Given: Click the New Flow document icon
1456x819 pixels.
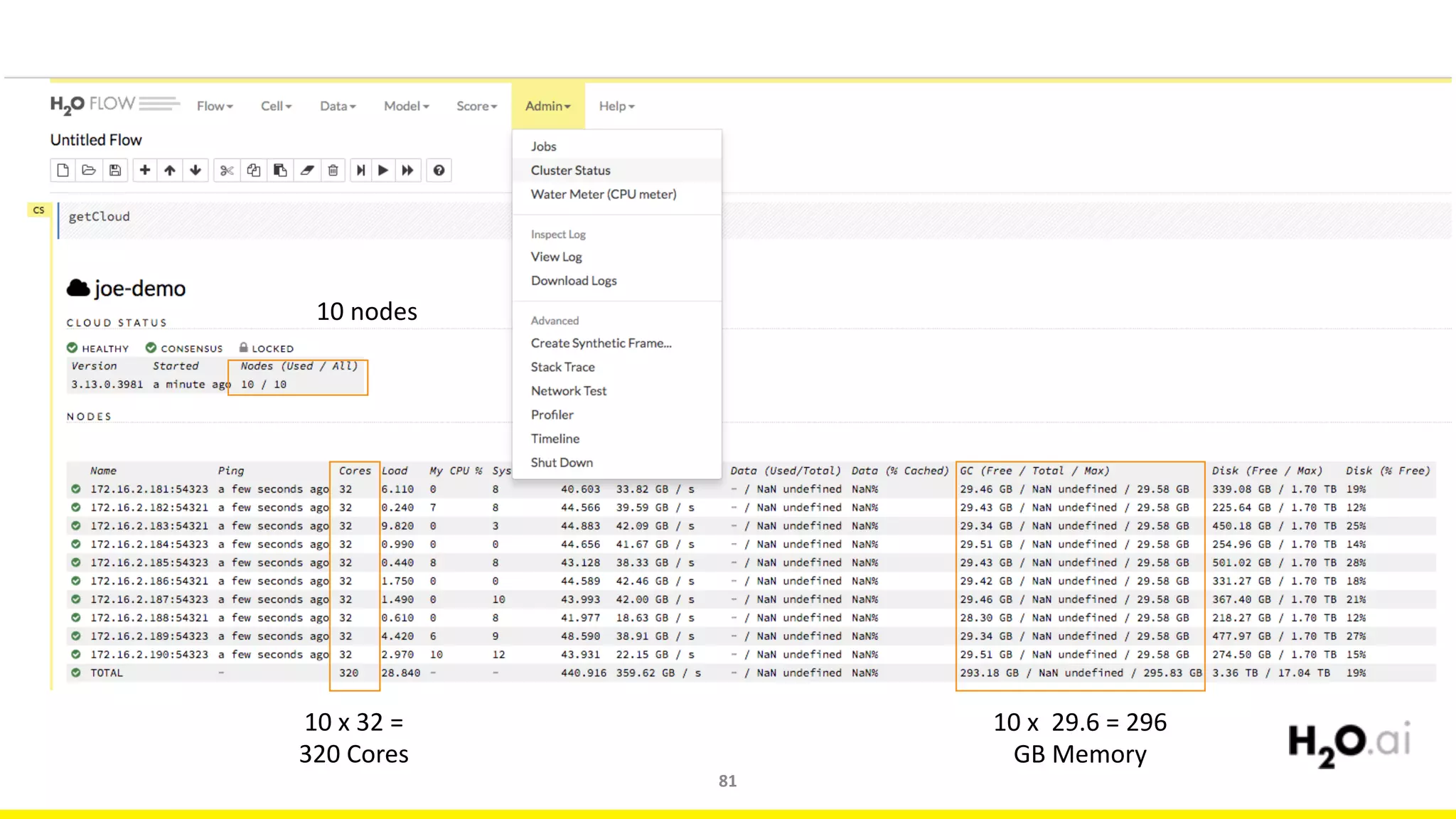Looking at the screenshot, I should pyautogui.click(x=63, y=170).
